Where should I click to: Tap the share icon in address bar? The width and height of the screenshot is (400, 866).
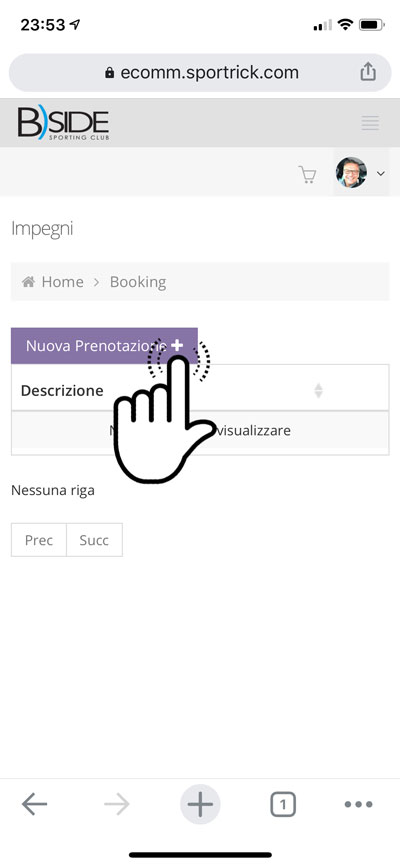click(x=368, y=72)
